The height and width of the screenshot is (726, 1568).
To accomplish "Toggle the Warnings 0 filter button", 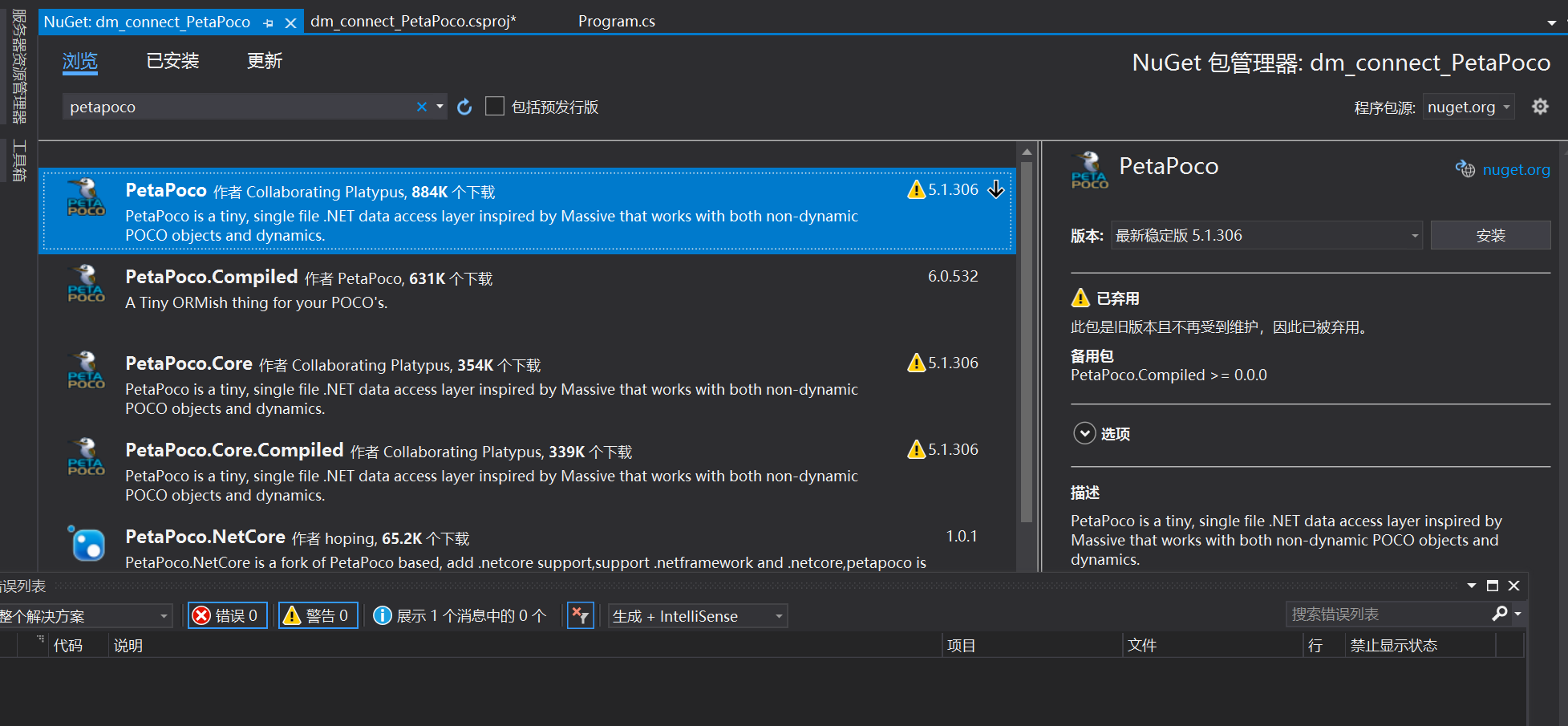I will (318, 615).
